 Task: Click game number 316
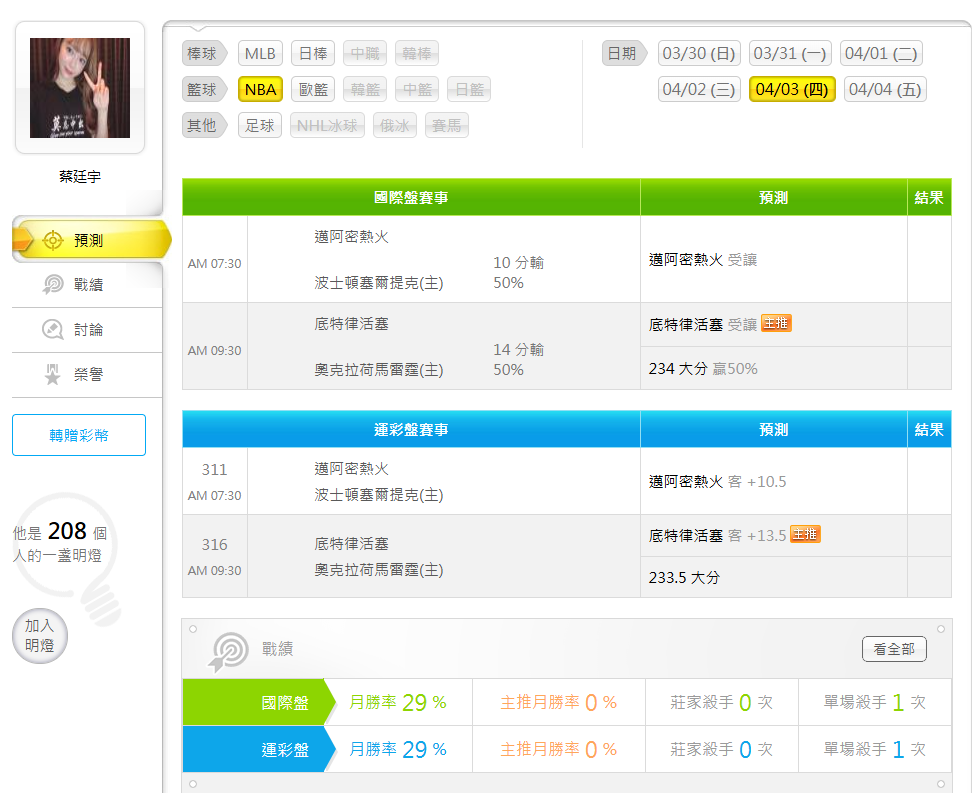tap(215, 545)
